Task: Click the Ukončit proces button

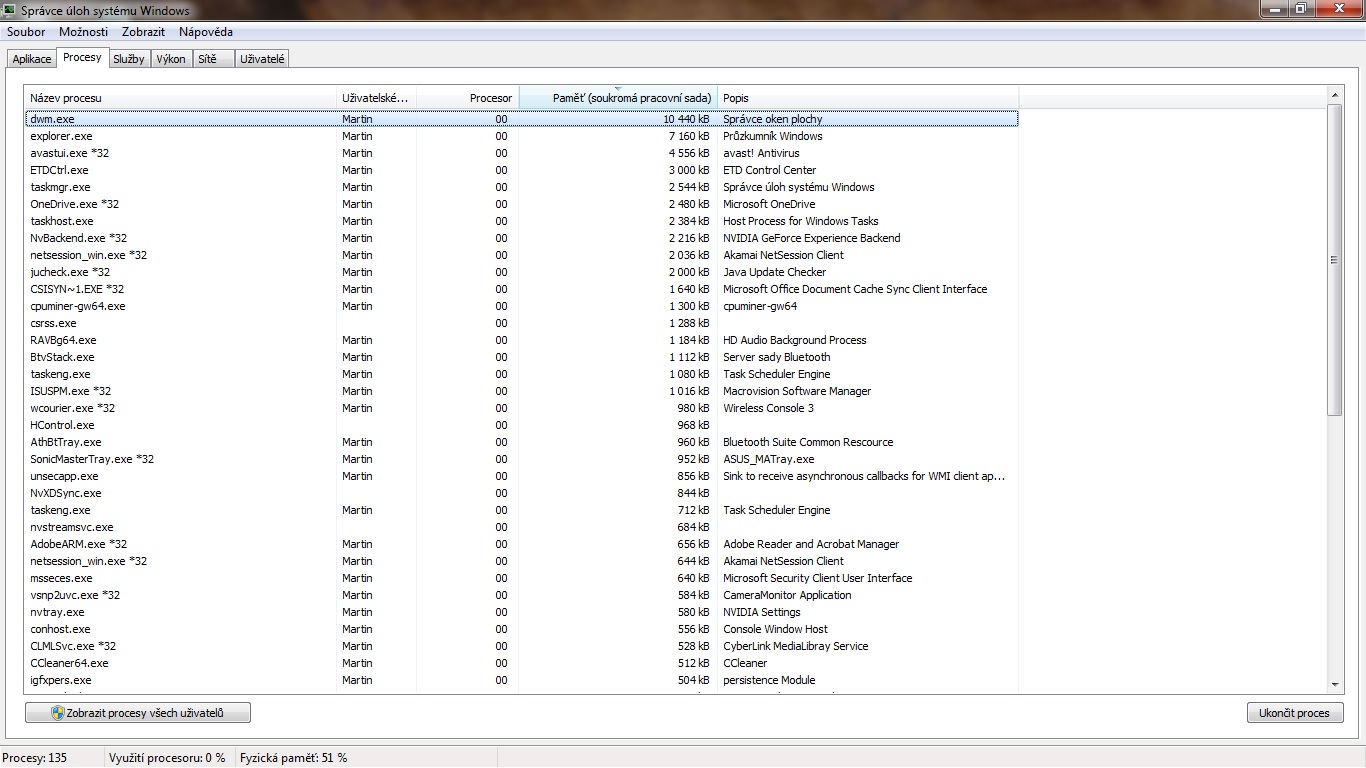Action: pos(1294,713)
